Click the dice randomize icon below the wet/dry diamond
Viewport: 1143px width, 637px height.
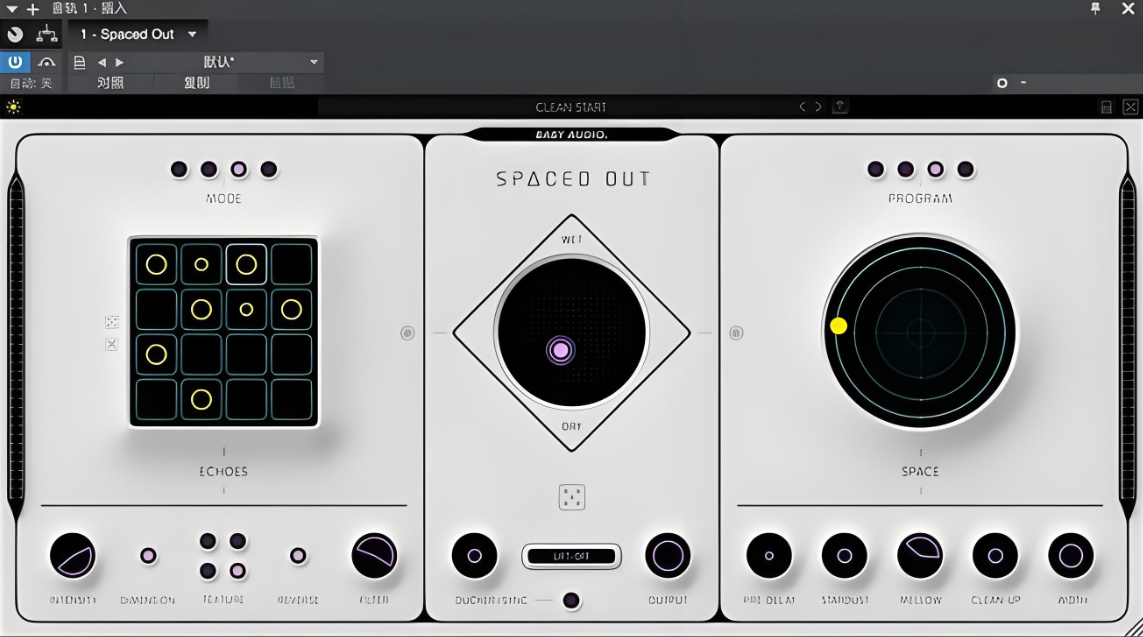click(x=572, y=498)
